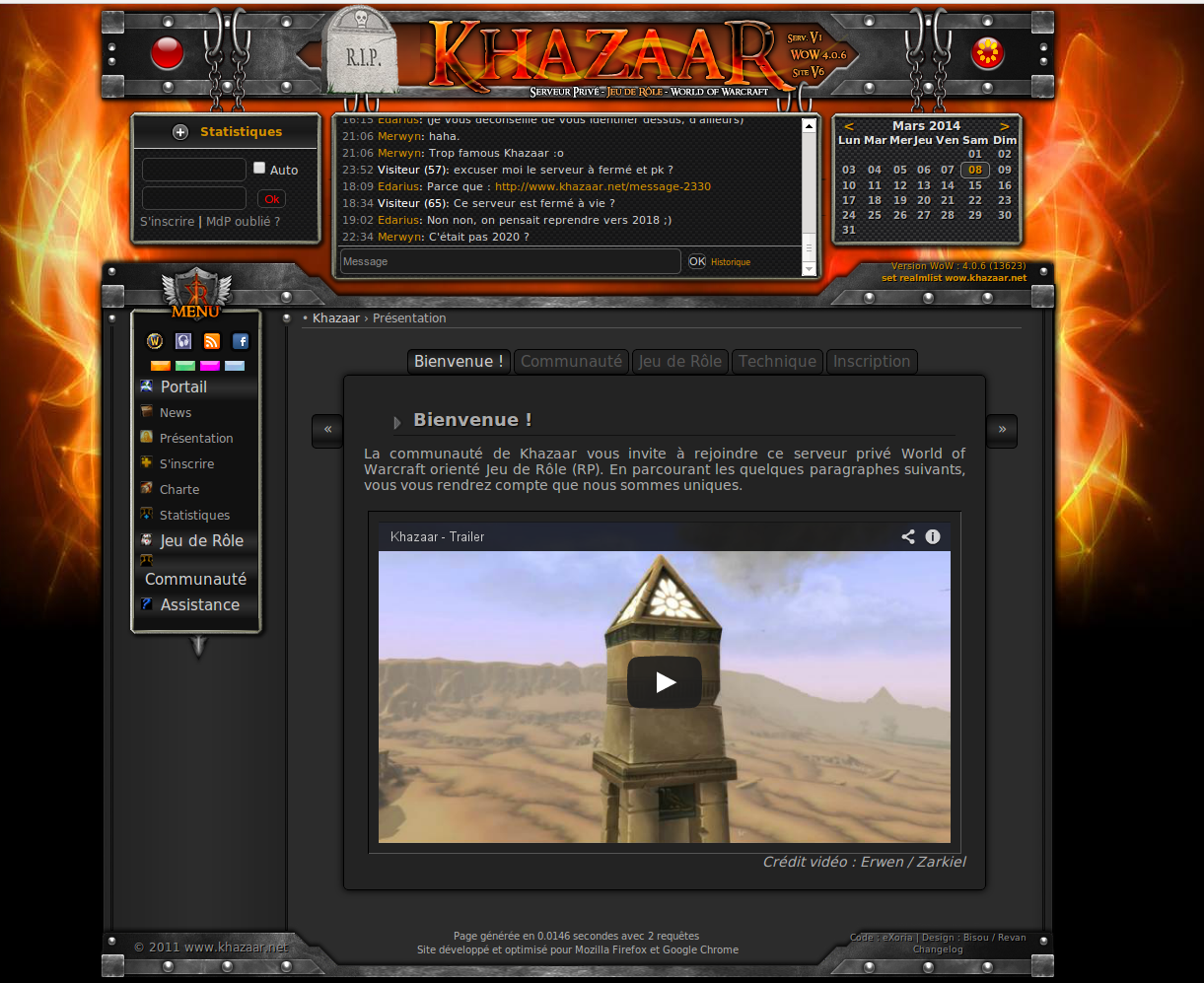The height and width of the screenshot is (983, 1204).
Task: Click the plus icon beside S'inscrire
Action: click(147, 463)
